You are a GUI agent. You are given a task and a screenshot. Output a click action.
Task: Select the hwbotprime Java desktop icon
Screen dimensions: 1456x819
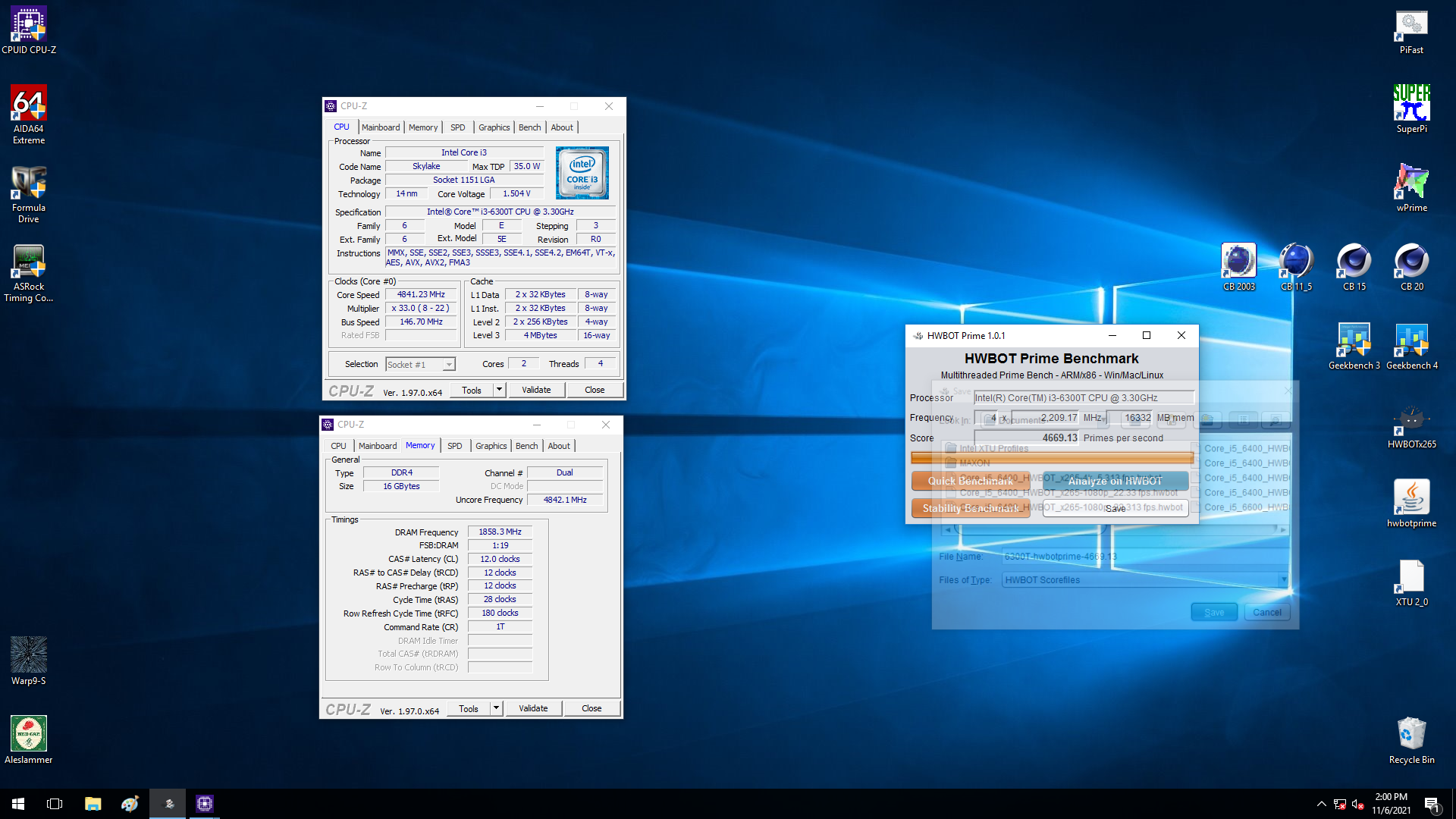[1411, 504]
